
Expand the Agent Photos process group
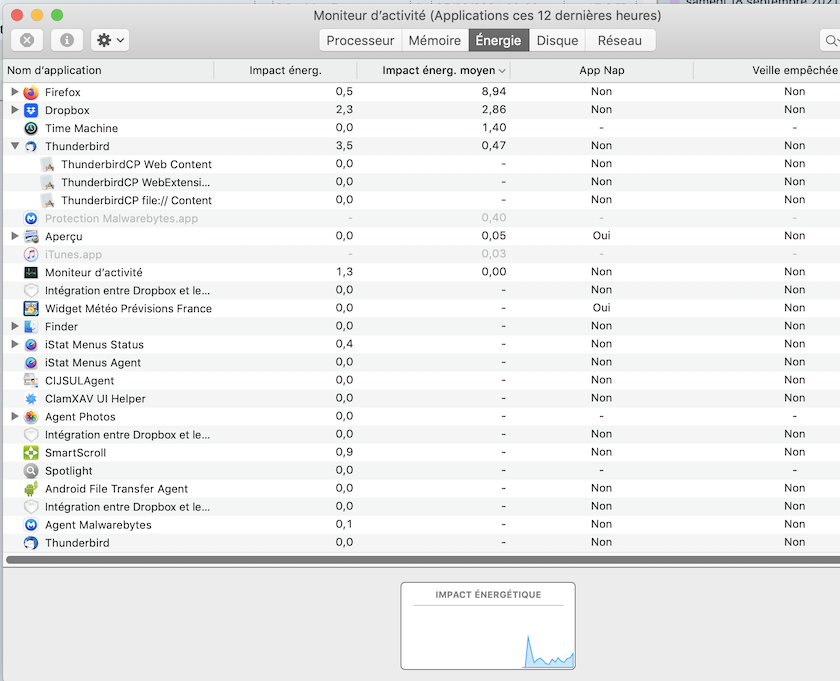tap(15, 416)
